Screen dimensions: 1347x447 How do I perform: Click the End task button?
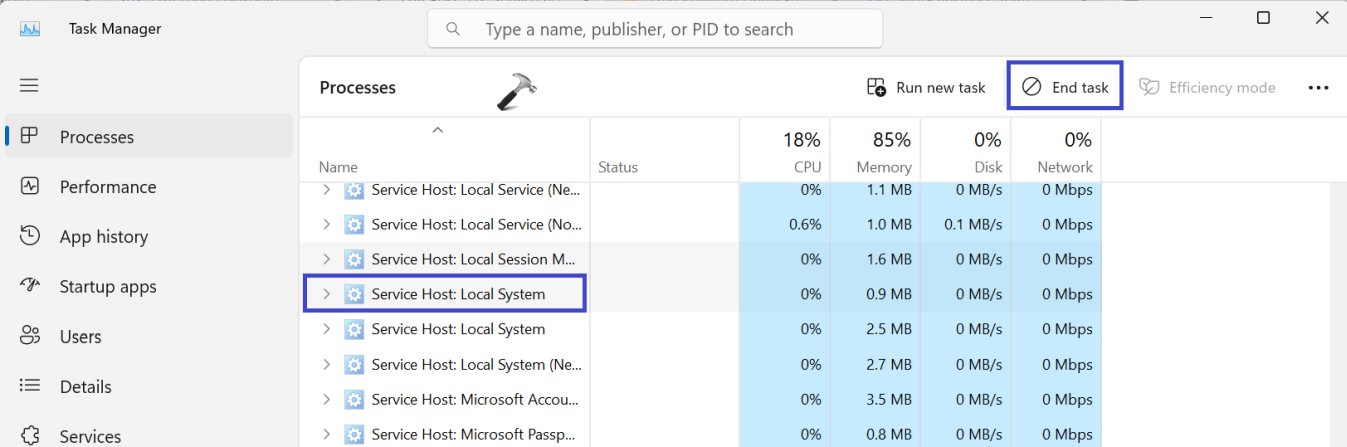[1065, 88]
